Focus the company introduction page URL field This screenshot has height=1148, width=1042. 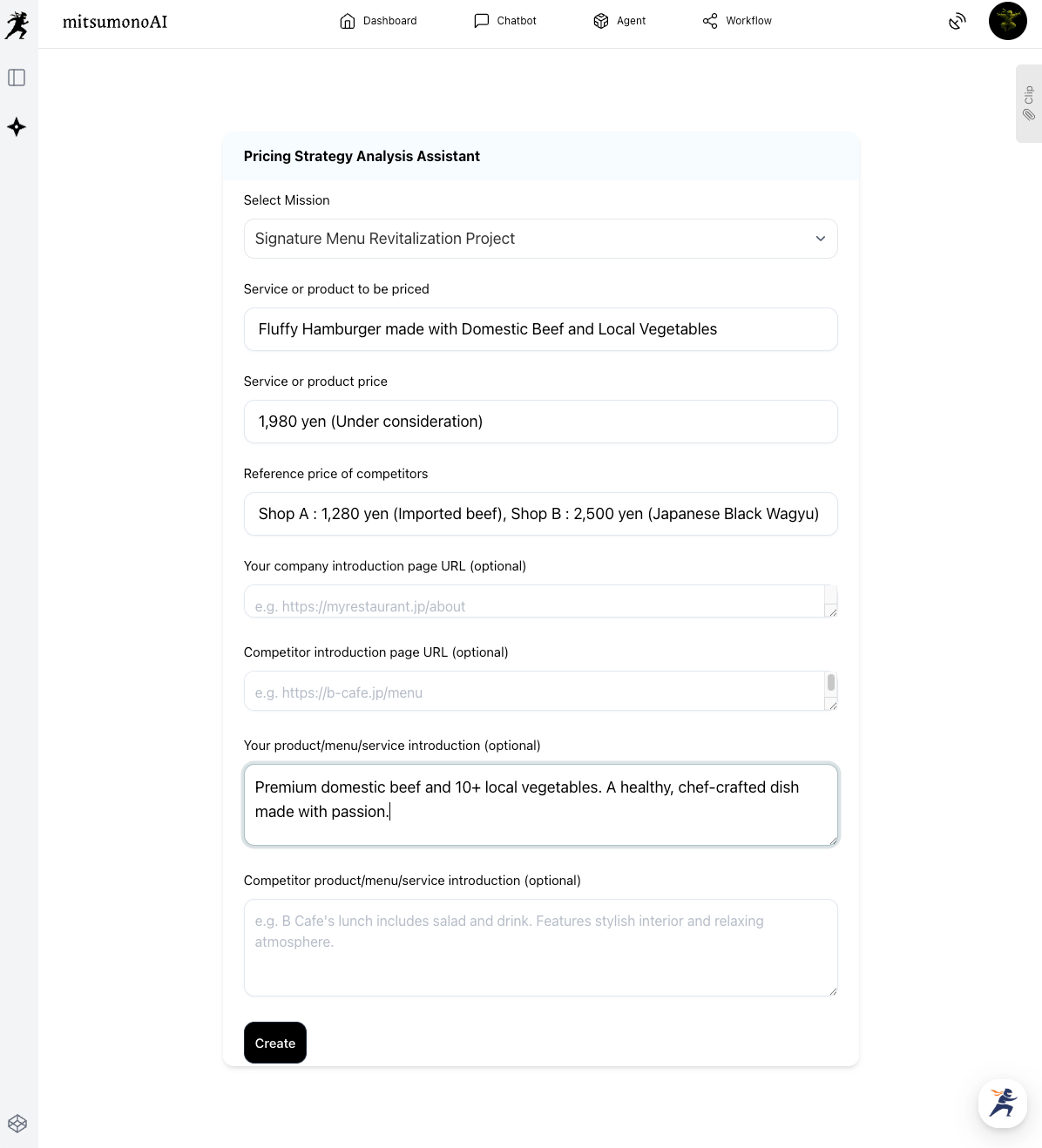(533, 602)
